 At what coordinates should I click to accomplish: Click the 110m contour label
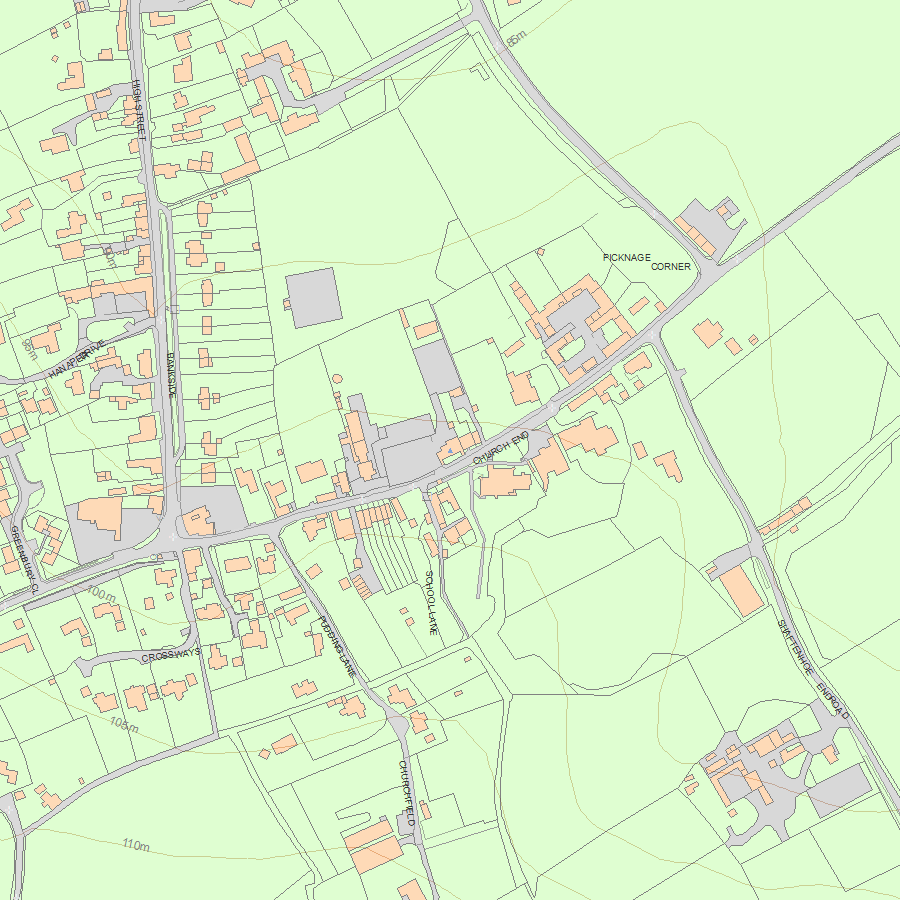(136, 845)
